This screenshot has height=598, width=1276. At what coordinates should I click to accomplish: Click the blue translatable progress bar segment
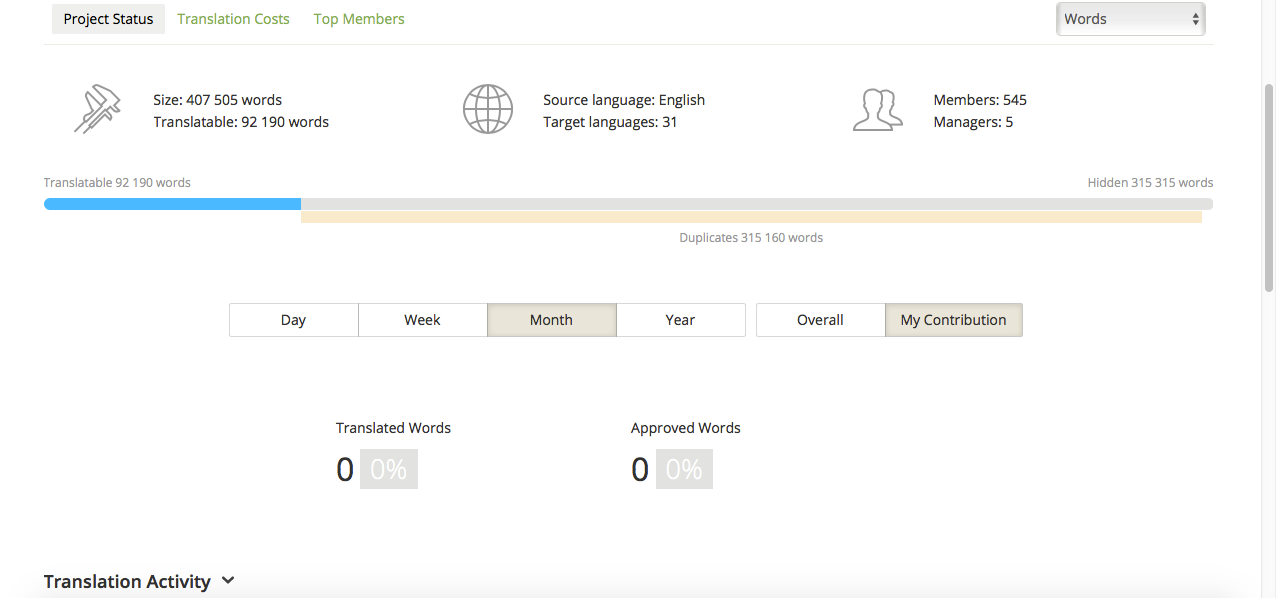[172, 204]
